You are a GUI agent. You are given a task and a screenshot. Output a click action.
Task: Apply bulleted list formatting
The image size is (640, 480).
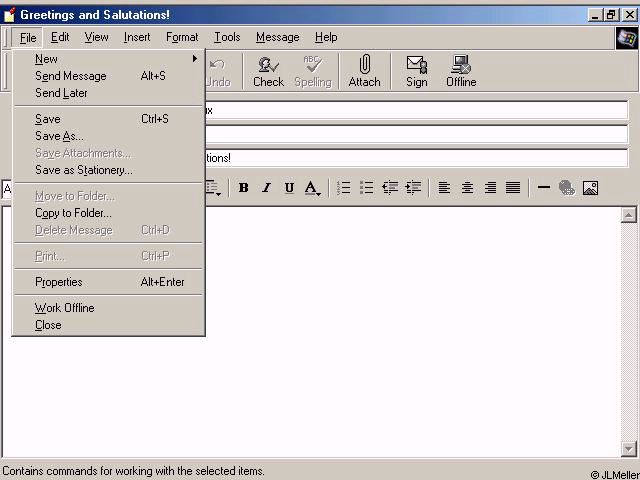click(x=367, y=188)
